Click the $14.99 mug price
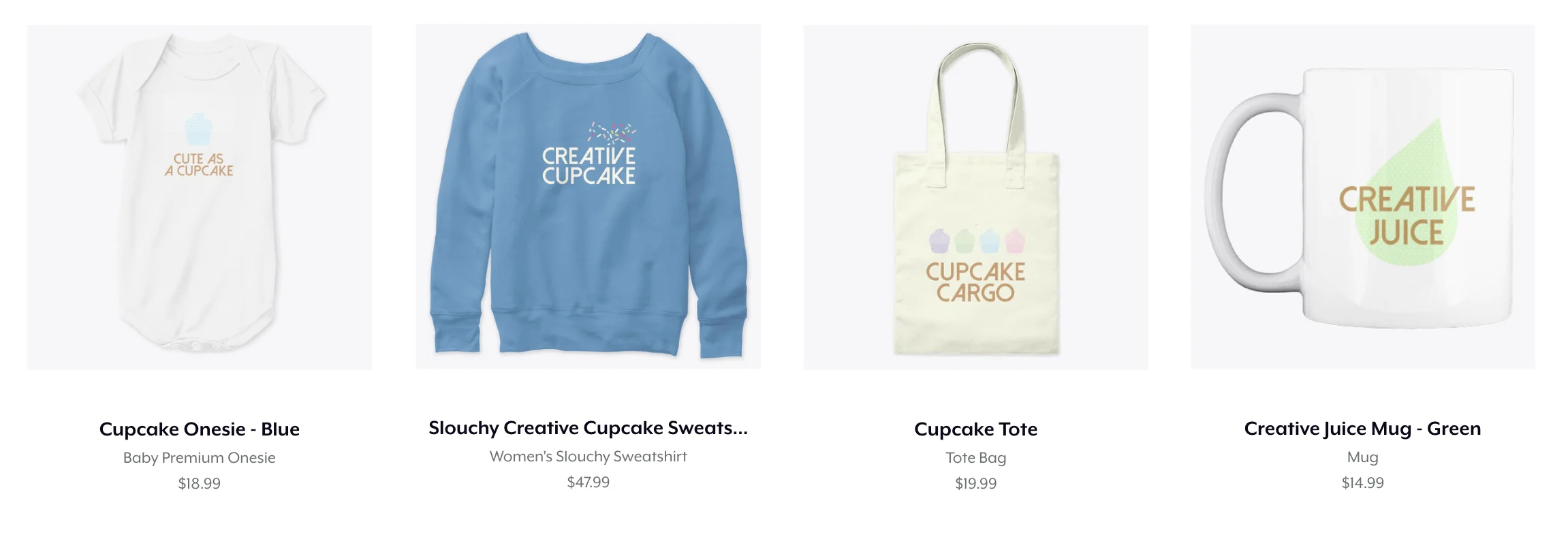This screenshot has width=1568, height=535. [1363, 483]
